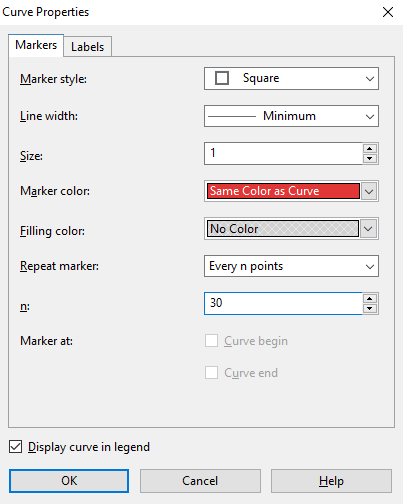Click the Cancel button

[200, 481]
